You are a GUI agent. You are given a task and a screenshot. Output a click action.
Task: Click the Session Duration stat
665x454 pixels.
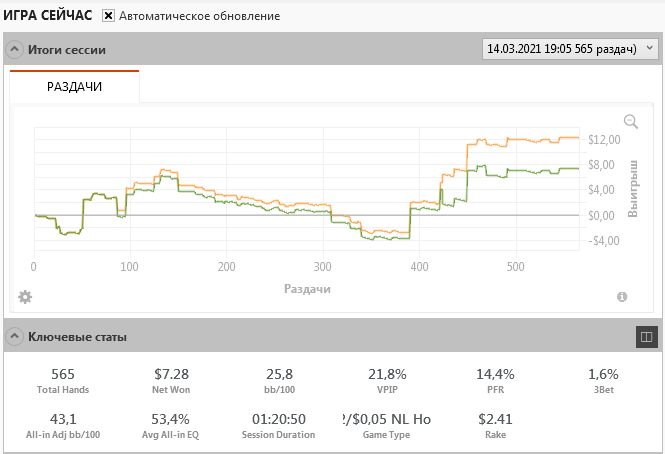tap(279, 426)
